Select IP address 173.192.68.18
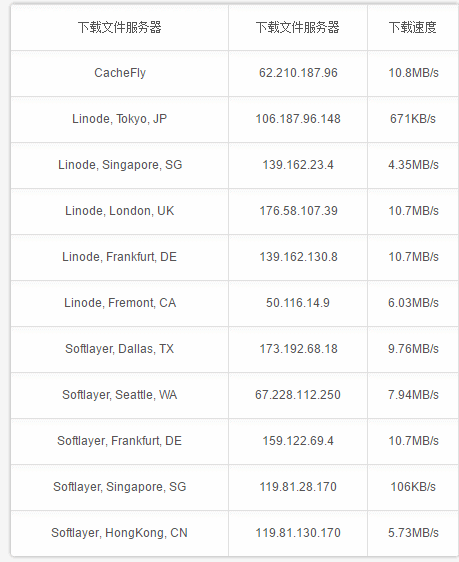Image resolution: width=459 pixels, height=562 pixels. pos(298,349)
